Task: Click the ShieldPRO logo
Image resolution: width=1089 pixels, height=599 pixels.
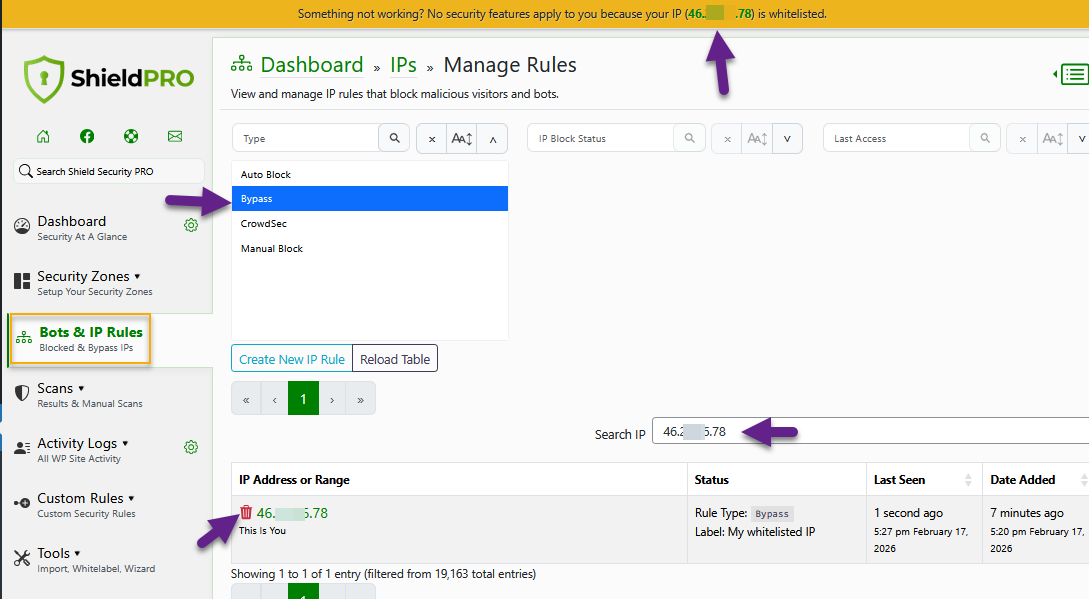Action: pyautogui.click(x=109, y=79)
